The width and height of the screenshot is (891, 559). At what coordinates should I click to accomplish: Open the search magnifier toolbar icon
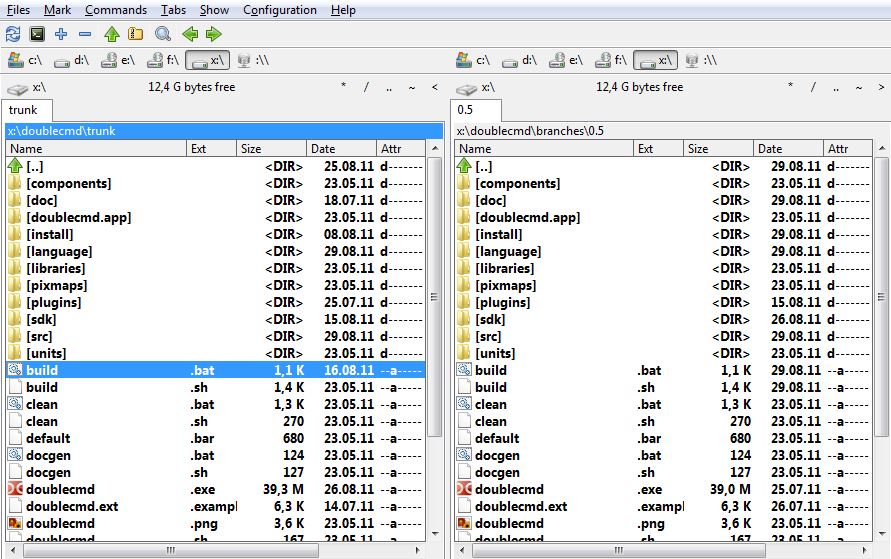(x=163, y=35)
